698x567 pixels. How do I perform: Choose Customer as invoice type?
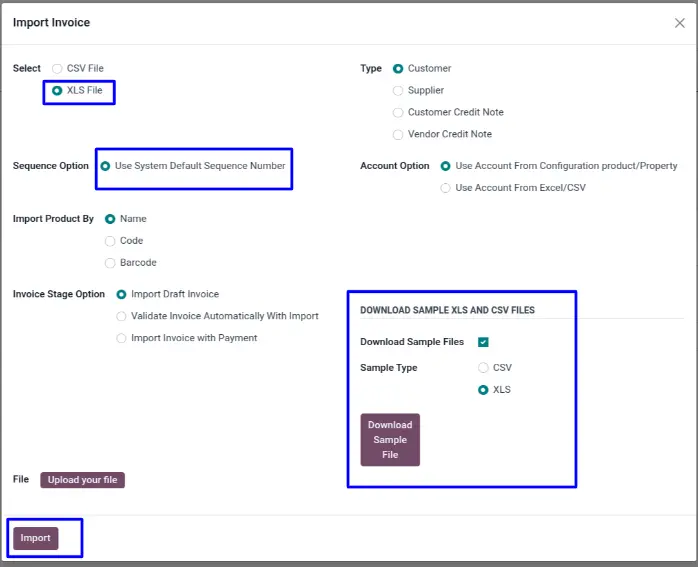pos(398,68)
